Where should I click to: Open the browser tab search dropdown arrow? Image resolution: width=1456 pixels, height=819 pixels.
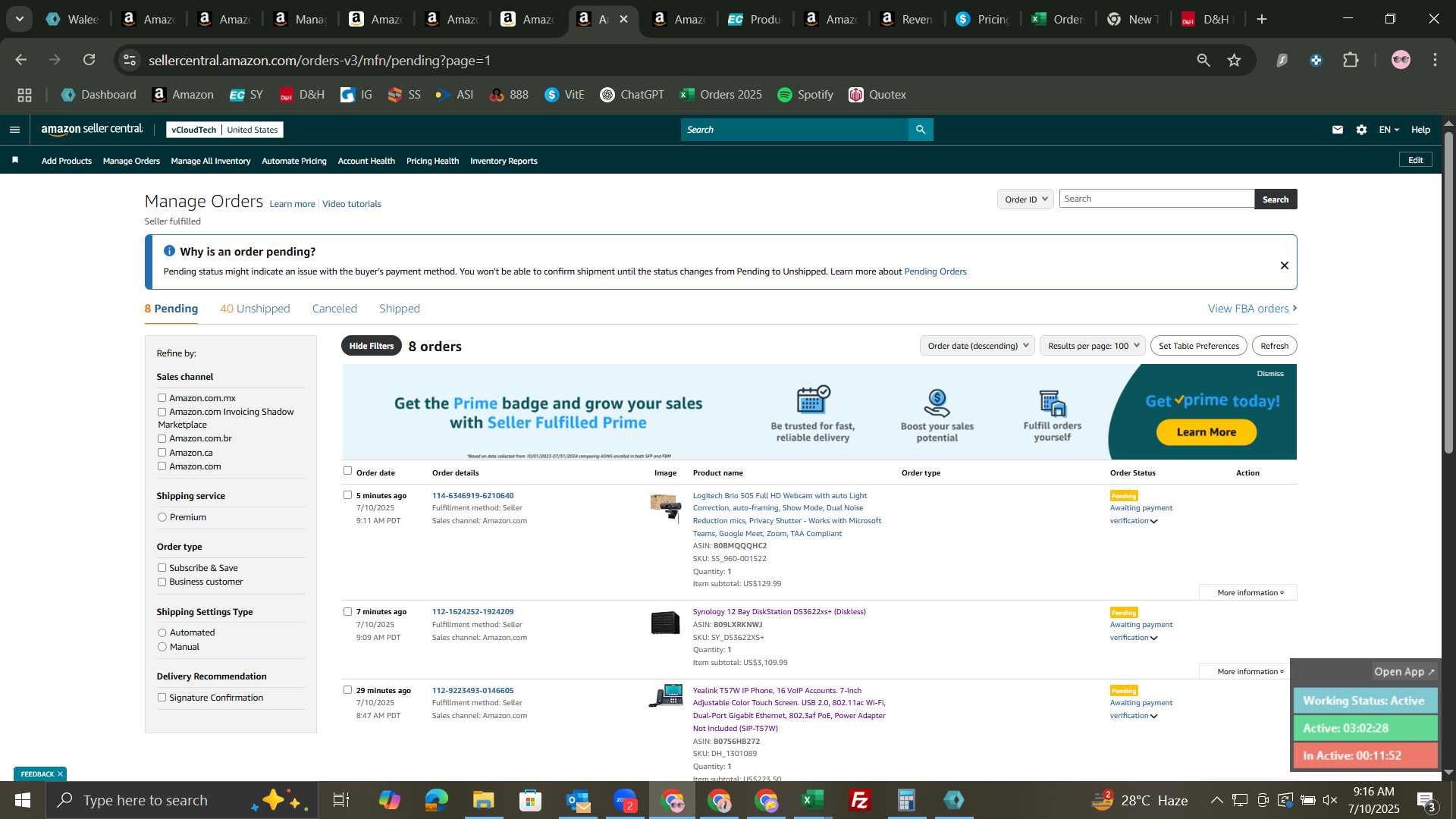click(20, 19)
